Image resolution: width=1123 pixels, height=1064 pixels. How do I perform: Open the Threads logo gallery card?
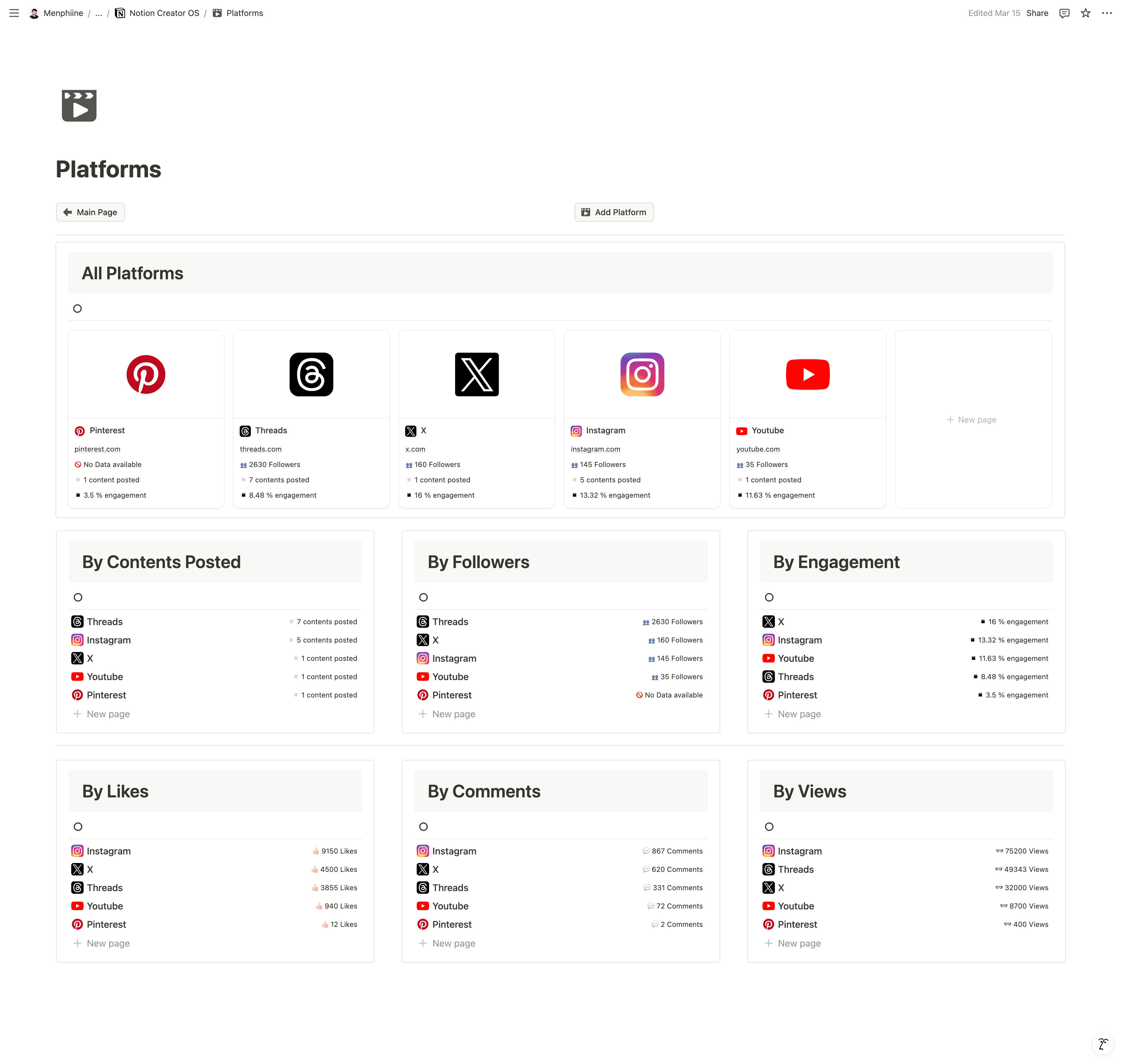pyautogui.click(x=311, y=374)
